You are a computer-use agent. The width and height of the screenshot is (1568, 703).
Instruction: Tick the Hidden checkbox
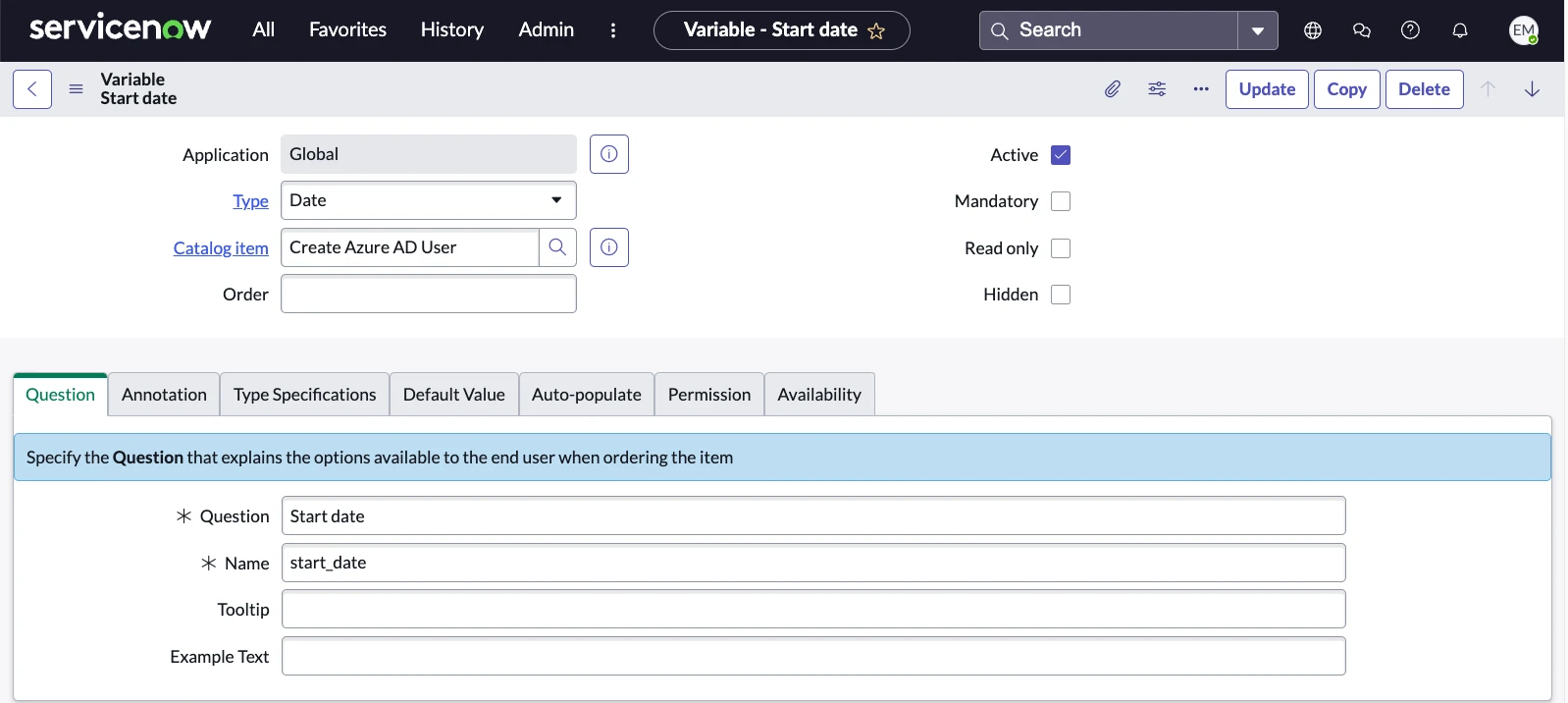click(1060, 295)
